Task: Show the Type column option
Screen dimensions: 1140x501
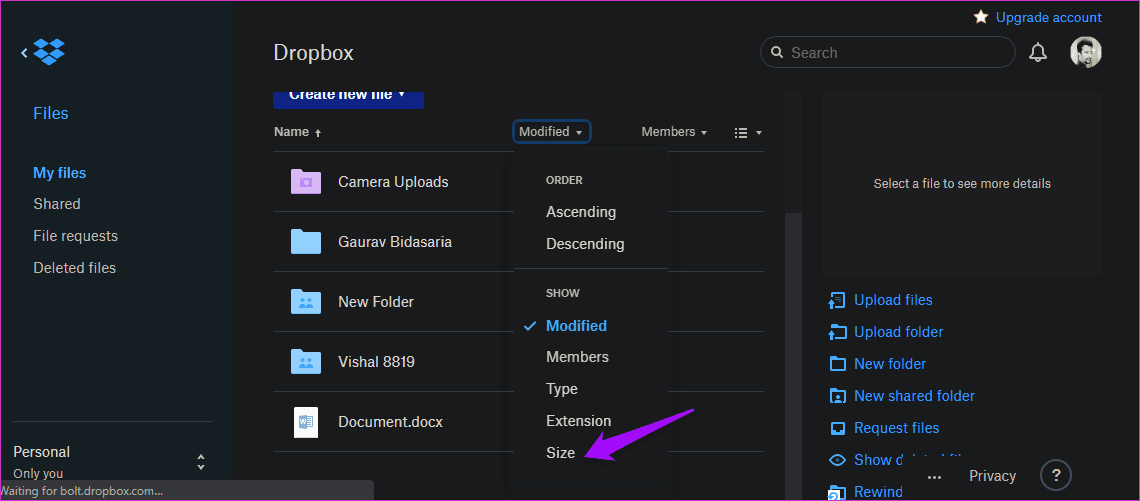Action: (561, 389)
